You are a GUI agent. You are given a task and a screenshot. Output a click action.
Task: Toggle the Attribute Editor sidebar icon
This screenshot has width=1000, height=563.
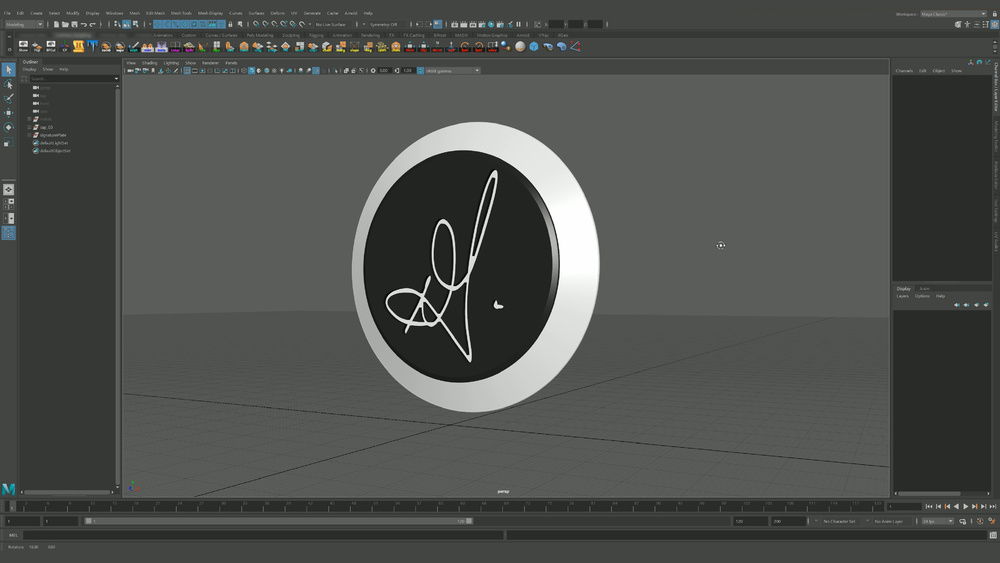click(x=976, y=24)
